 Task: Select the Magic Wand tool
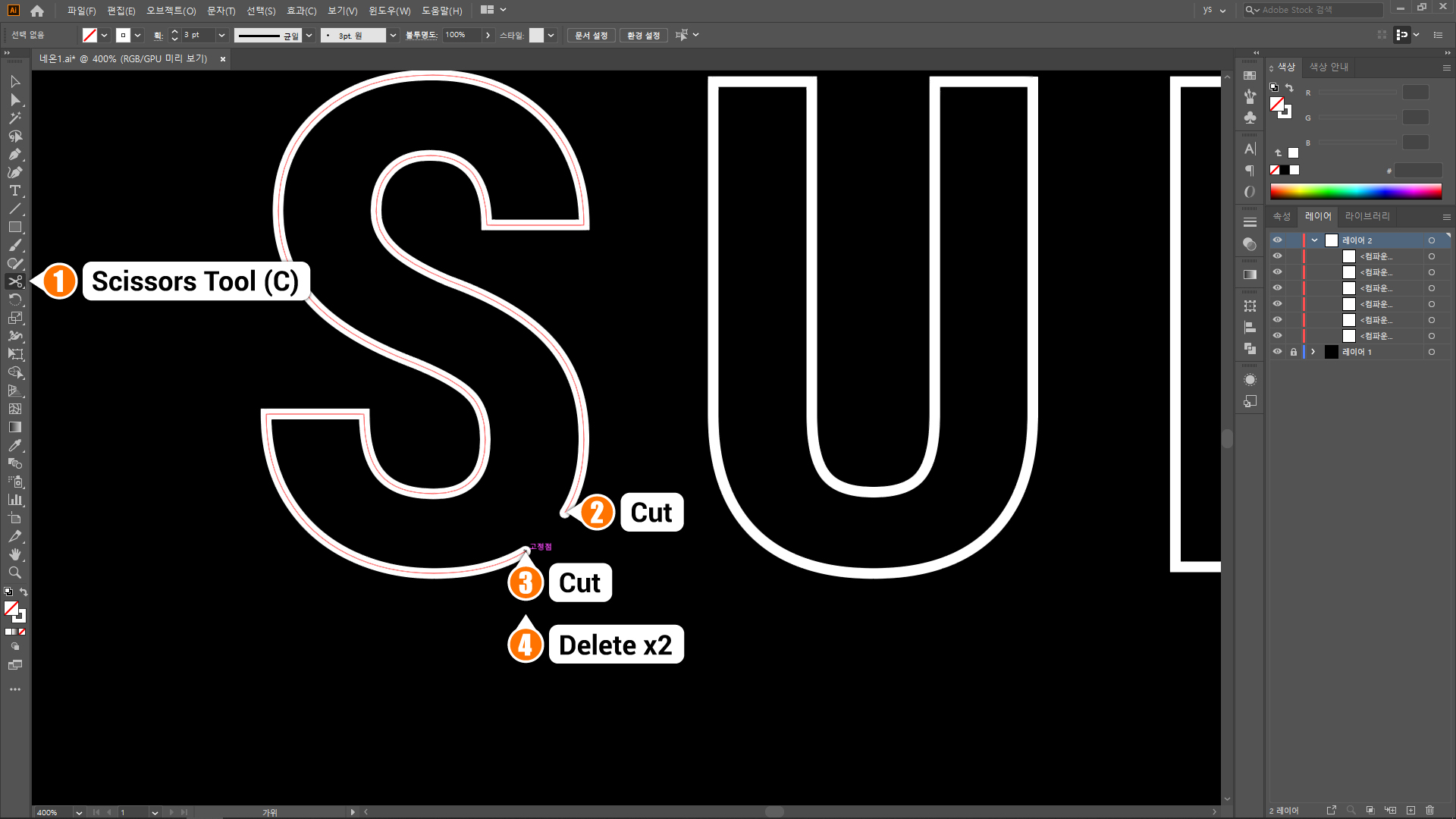tap(15, 118)
